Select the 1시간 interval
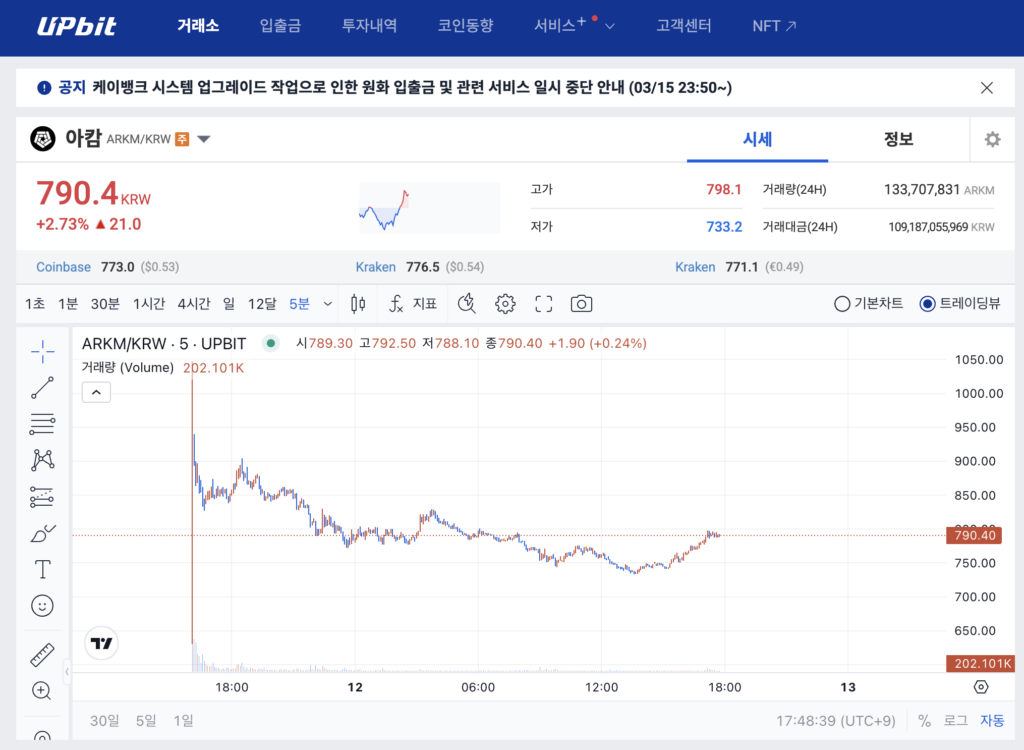The image size is (1024, 750). pyautogui.click(x=149, y=304)
